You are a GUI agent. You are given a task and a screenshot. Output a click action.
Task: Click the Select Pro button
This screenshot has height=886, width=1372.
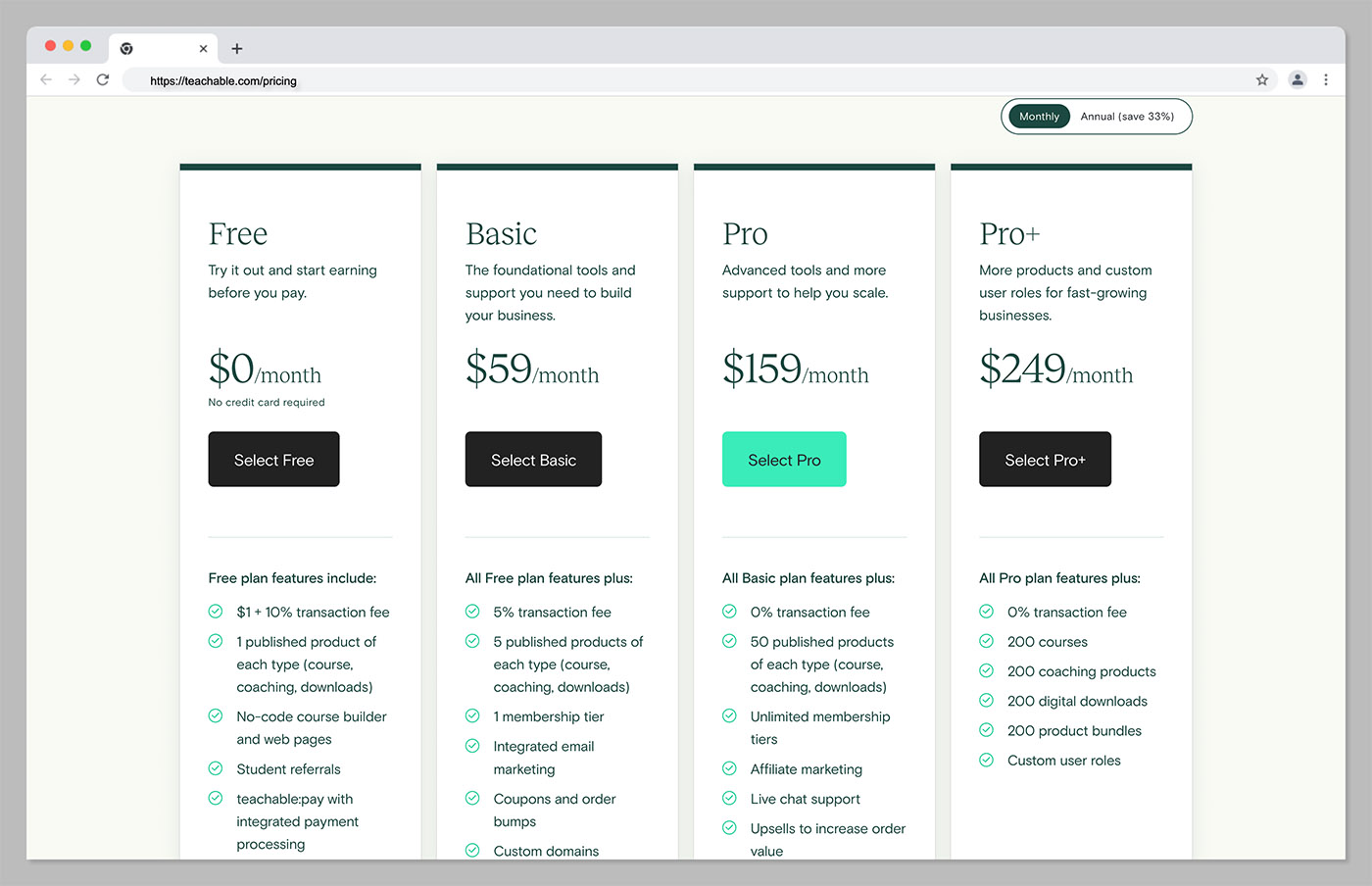pyautogui.click(x=784, y=459)
